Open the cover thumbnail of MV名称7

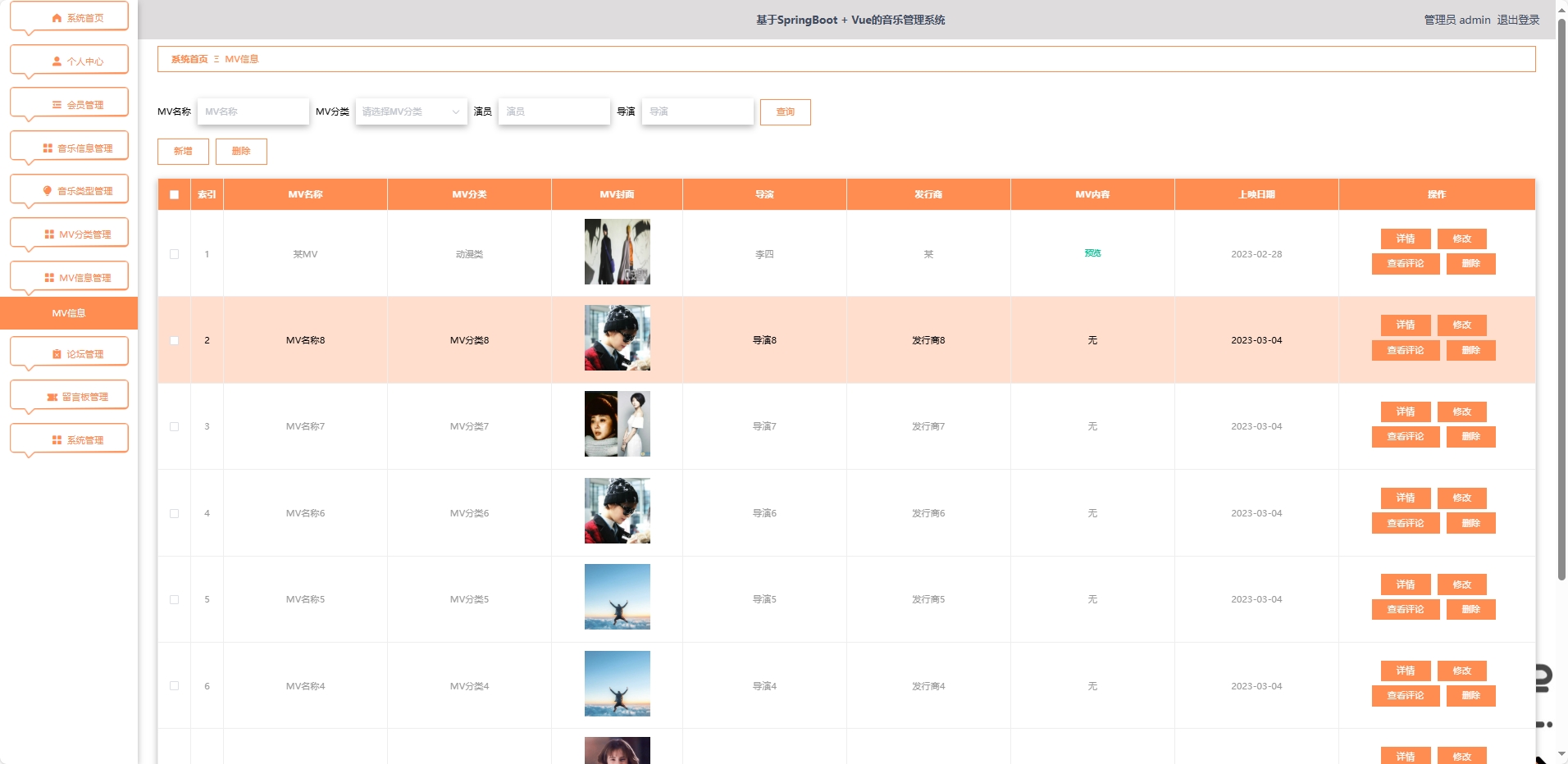coord(618,424)
